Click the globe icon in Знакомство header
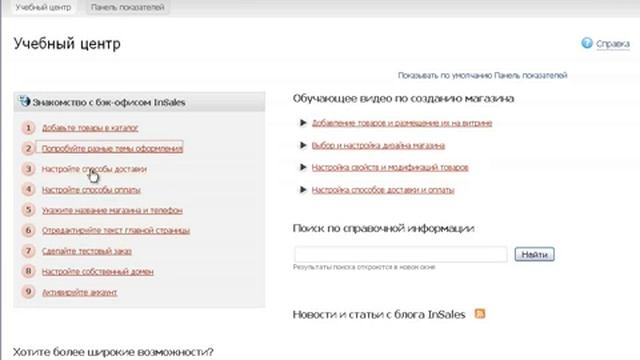Viewport: 640px width, 360px height. coord(24,101)
